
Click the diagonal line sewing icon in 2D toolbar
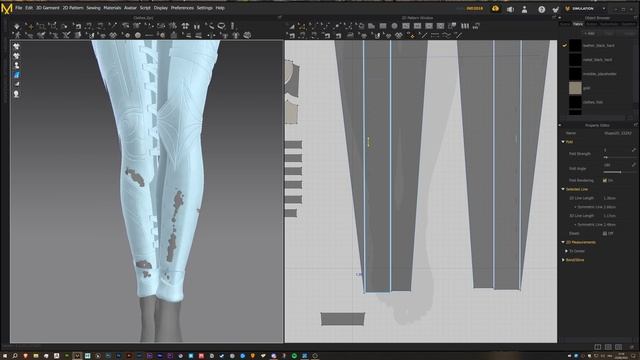424,36
